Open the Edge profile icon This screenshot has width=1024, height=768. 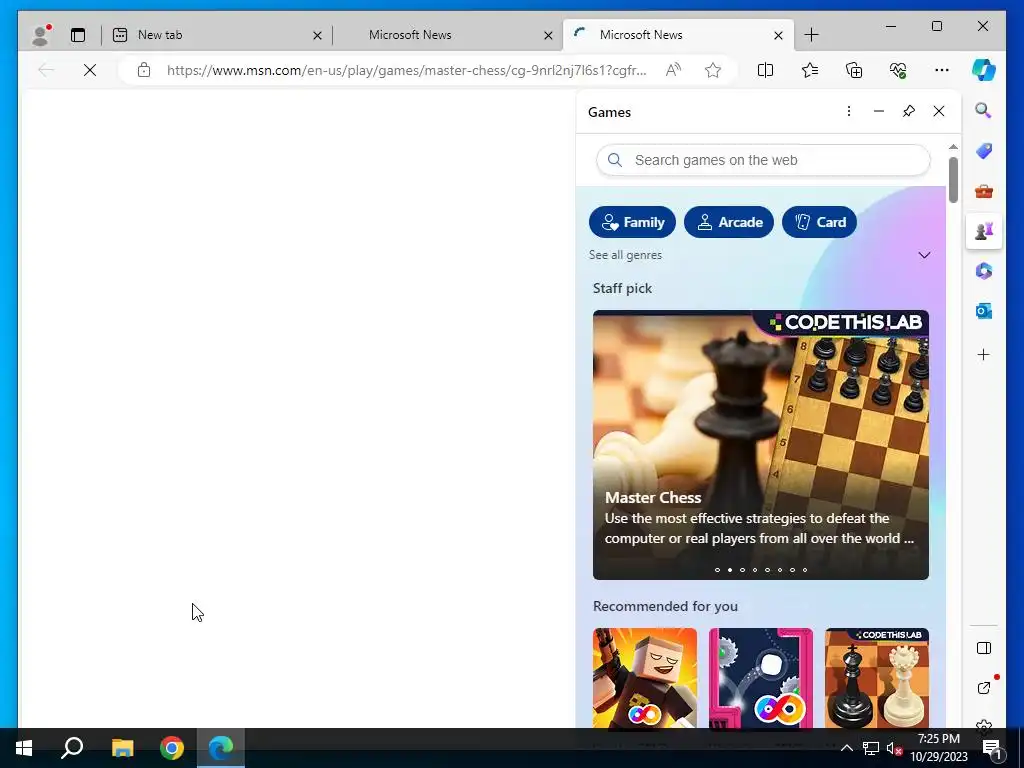pos(41,35)
